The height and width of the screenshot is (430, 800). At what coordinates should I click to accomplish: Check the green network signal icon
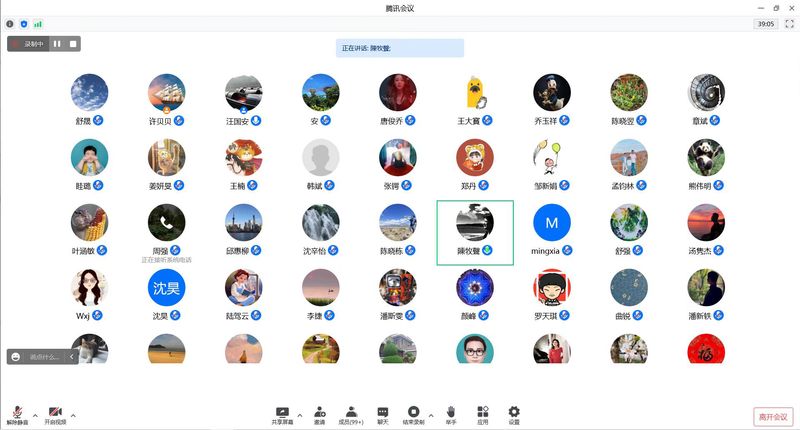38,23
